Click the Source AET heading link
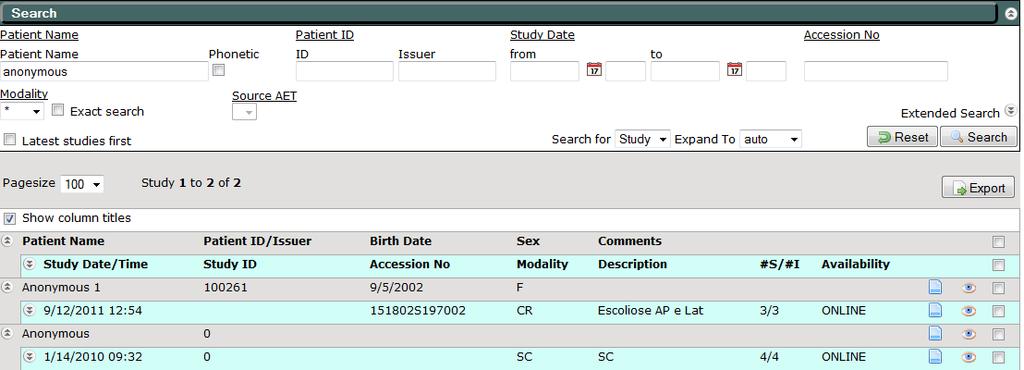The width and height of the screenshot is (1024, 370). tap(264, 96)
